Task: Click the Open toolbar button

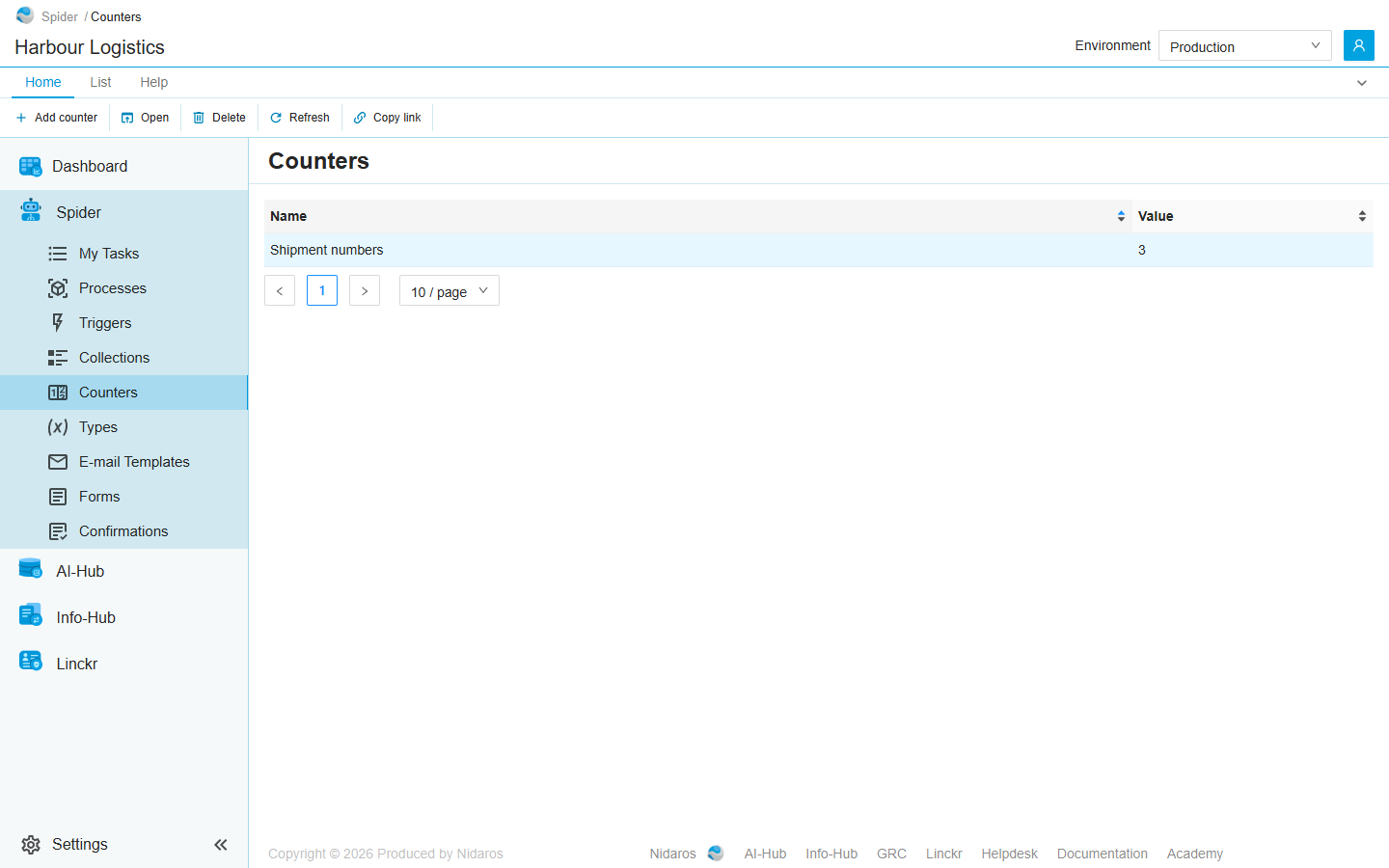Action: tap(145, 118)
